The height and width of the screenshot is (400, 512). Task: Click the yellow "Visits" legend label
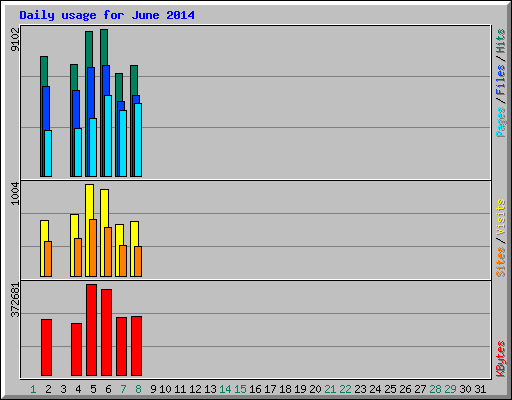[500, 217]
